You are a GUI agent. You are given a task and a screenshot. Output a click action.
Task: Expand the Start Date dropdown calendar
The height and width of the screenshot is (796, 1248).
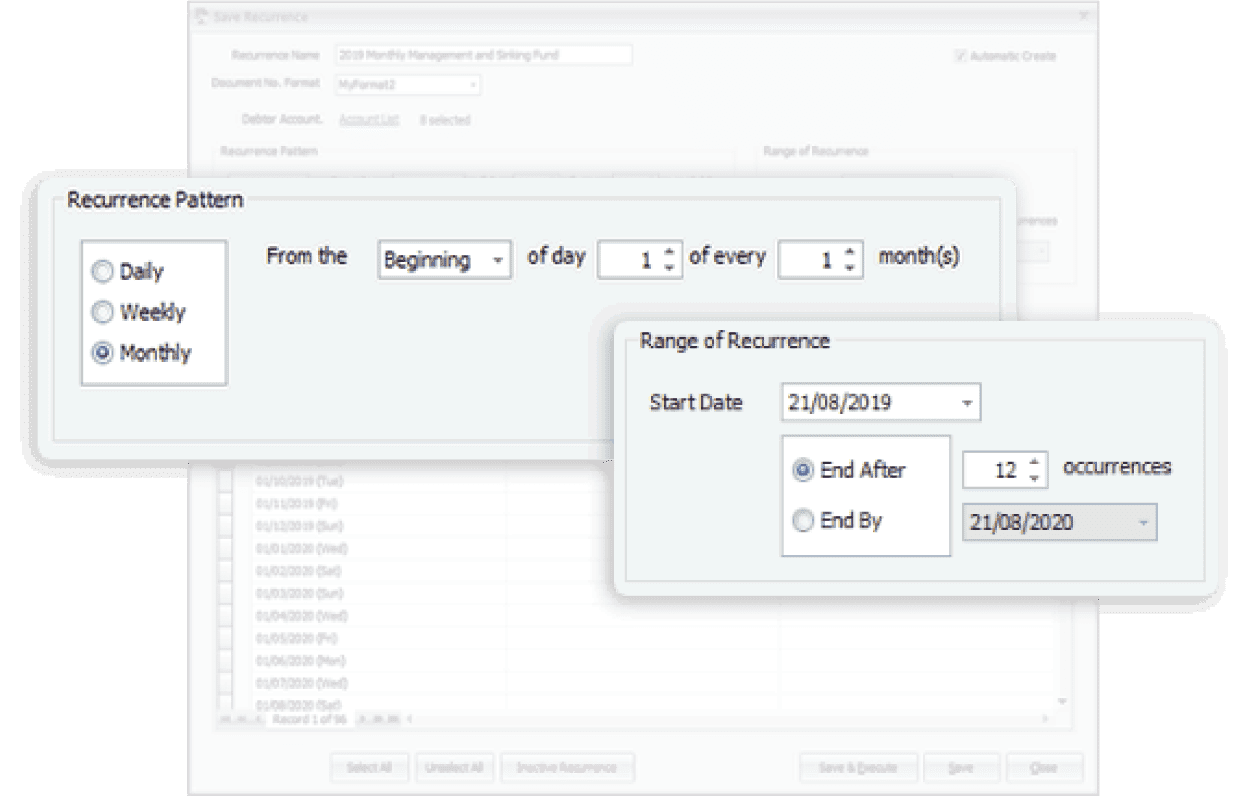pos(966,403)
